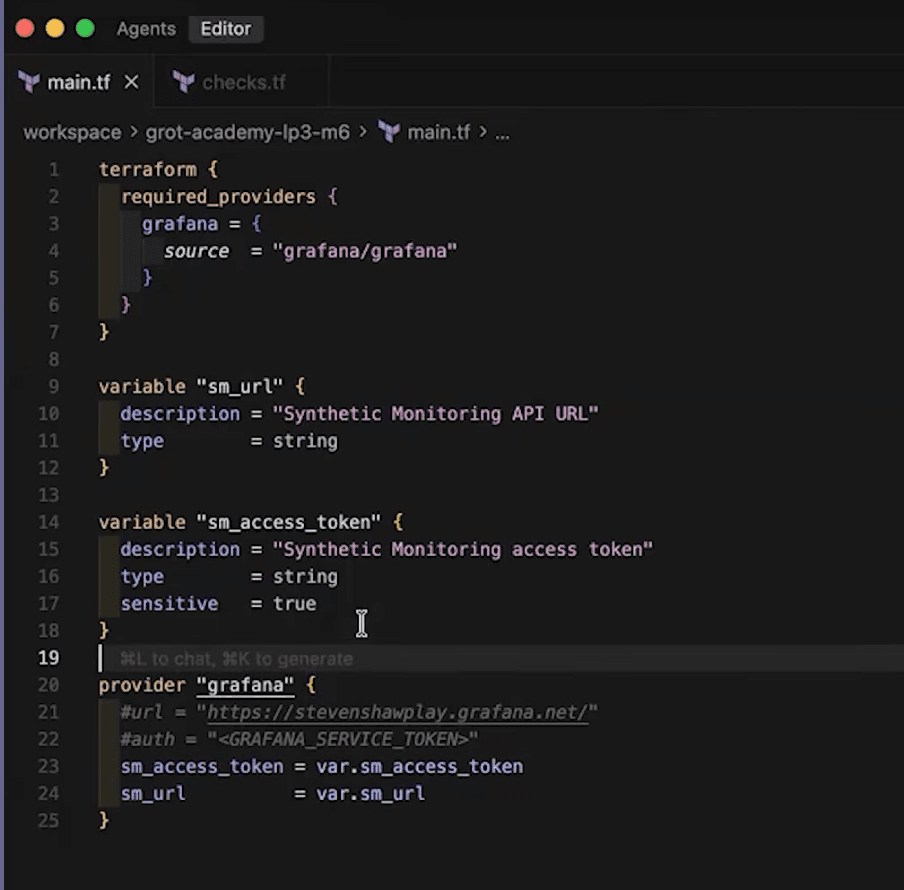
Task: Select the Agents item in the title bar
Action: coord(146,29)
